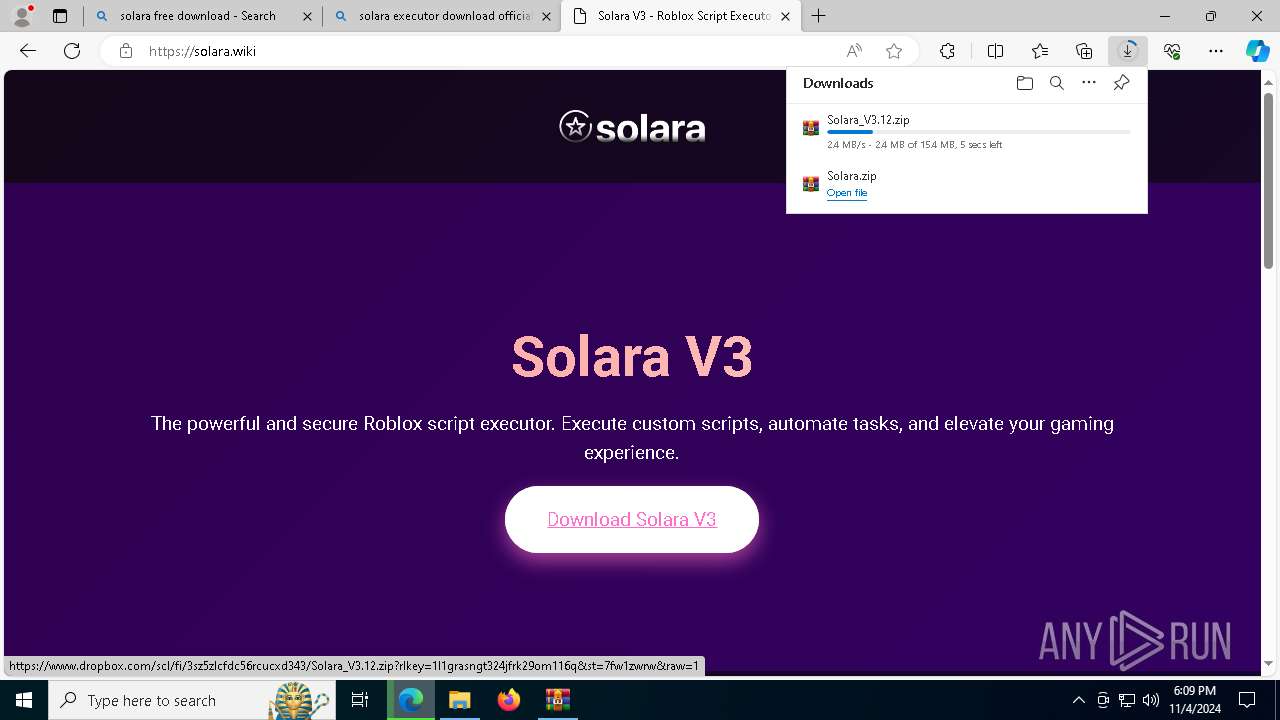Close the Solara V3 tab
This screenshot has width=1280, height=720.
[785, 16]
